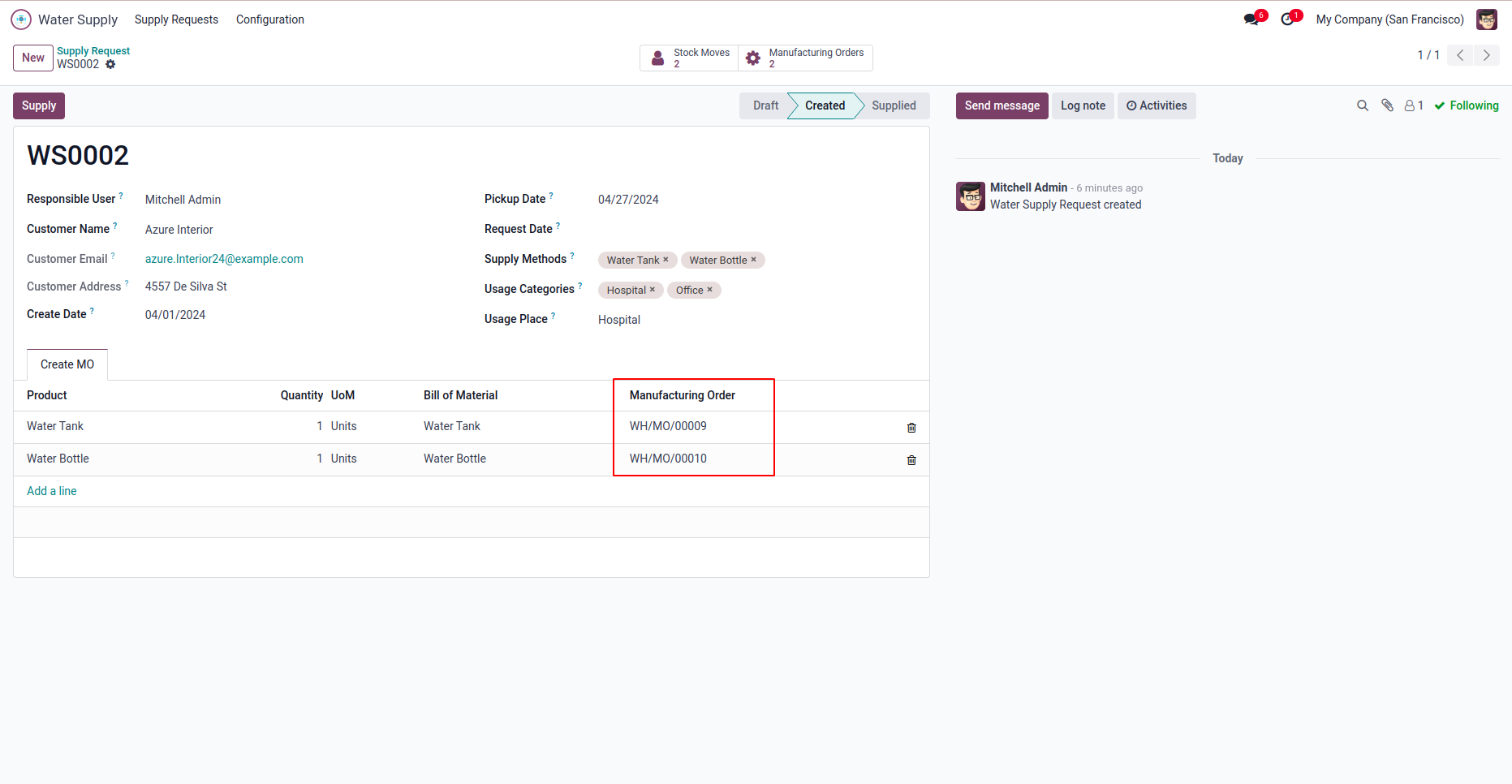Remove the Water Bottle supply method tag
The height and width of the screenshot is (784, 1512).
[x=753, y=260]
